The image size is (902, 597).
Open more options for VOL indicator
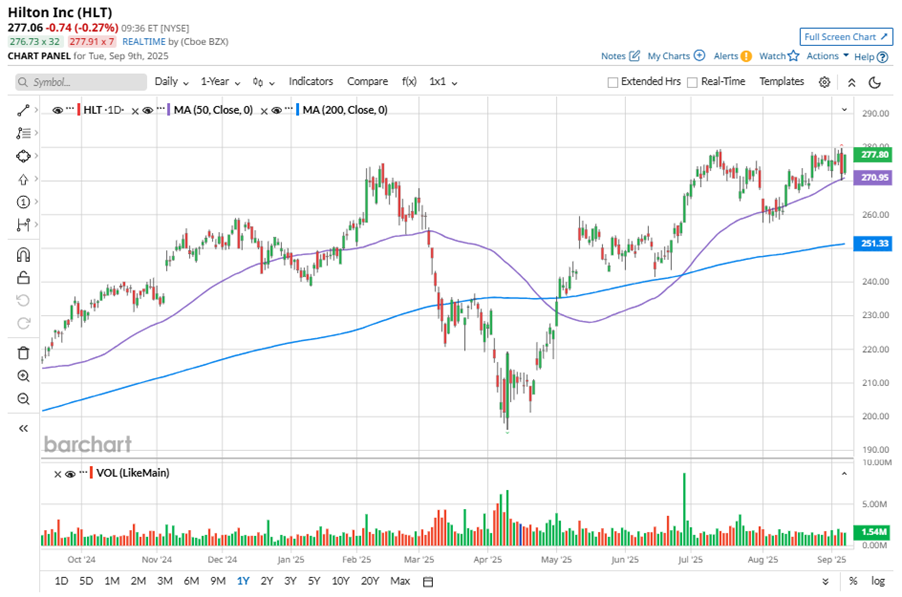(83, 472)
